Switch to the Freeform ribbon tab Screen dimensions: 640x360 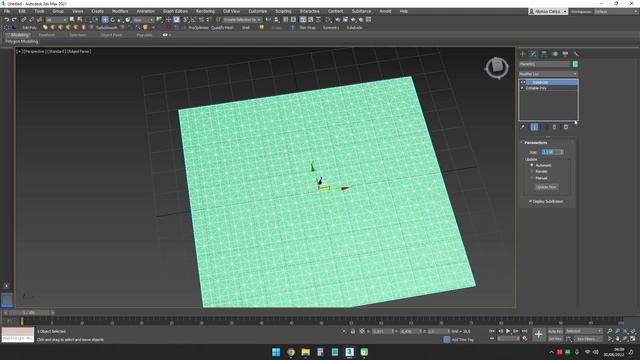click(47, 35)
